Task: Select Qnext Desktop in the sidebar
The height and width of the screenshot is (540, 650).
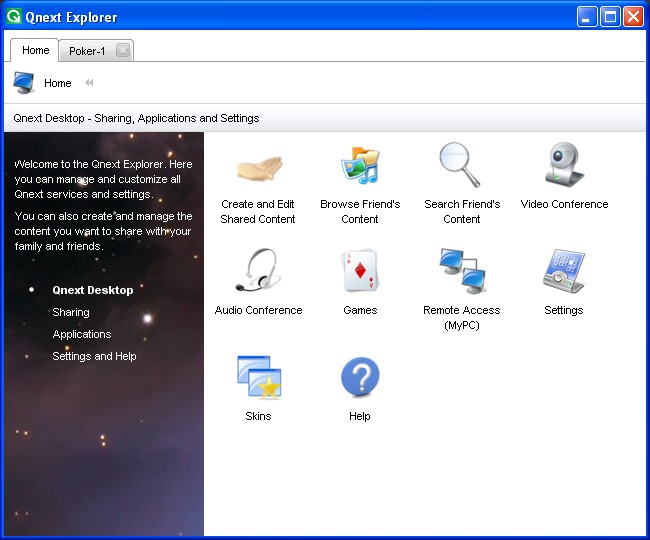Action: [93, 290]
